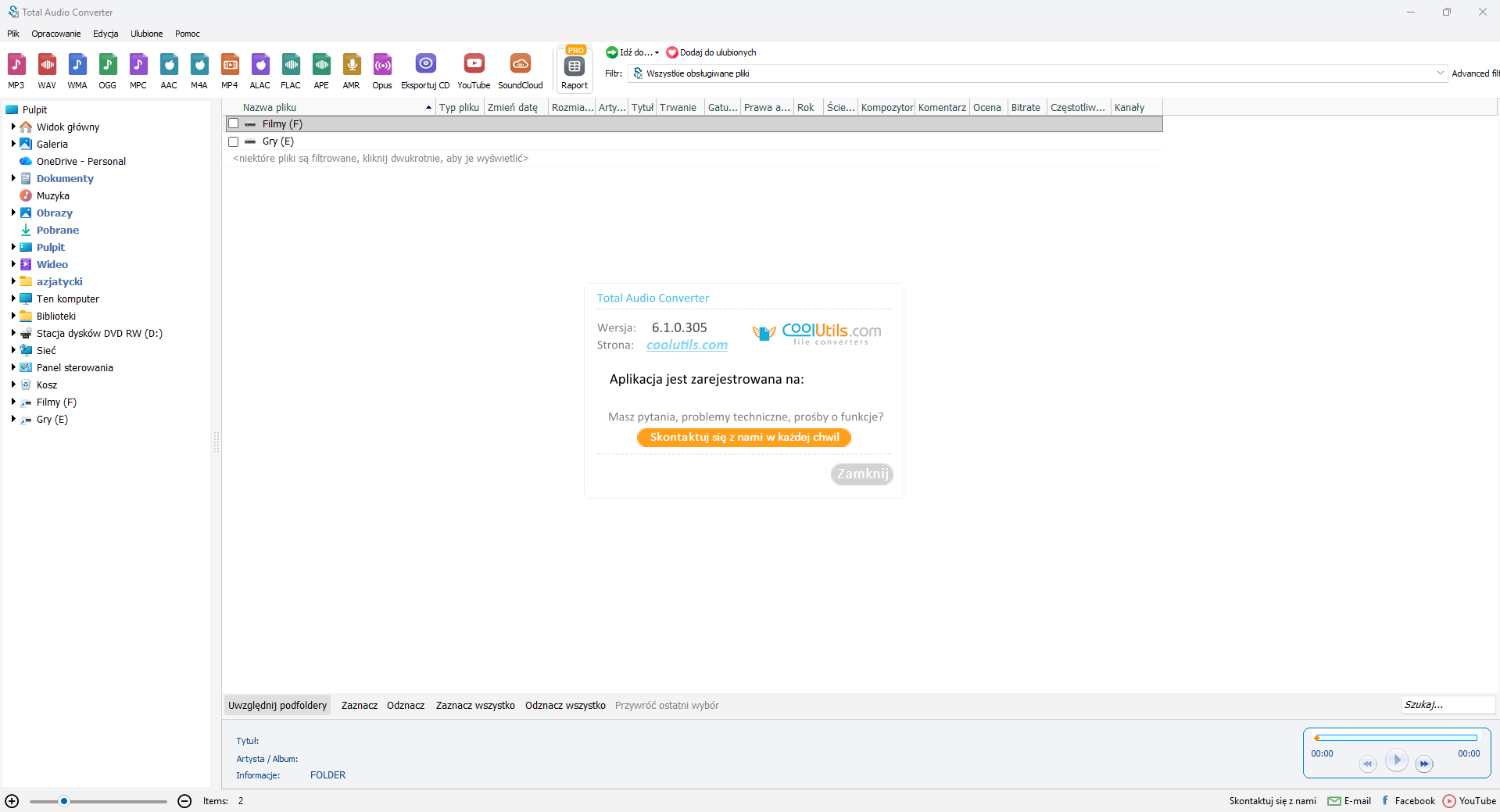Open the Ulubione menu
This screenshot has height=812, width=1500.
[147, 34]
